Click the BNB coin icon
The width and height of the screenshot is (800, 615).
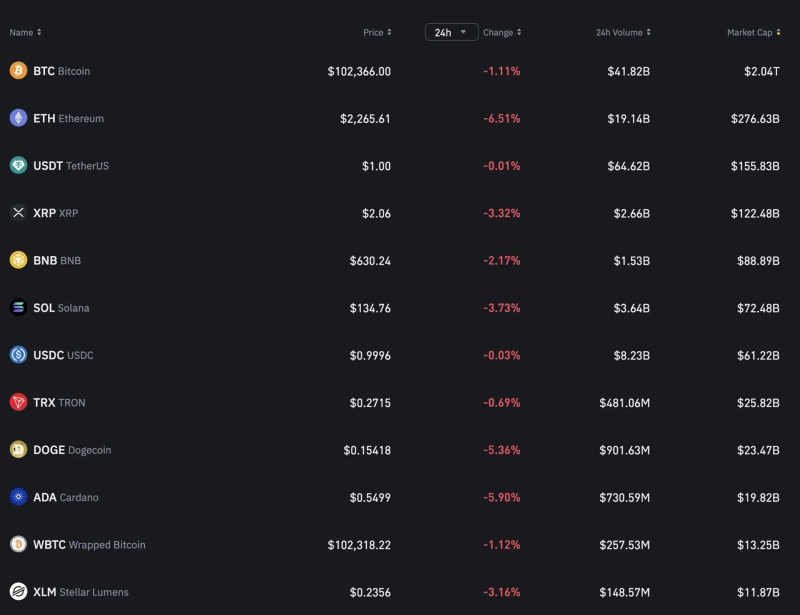coord(18,260)
